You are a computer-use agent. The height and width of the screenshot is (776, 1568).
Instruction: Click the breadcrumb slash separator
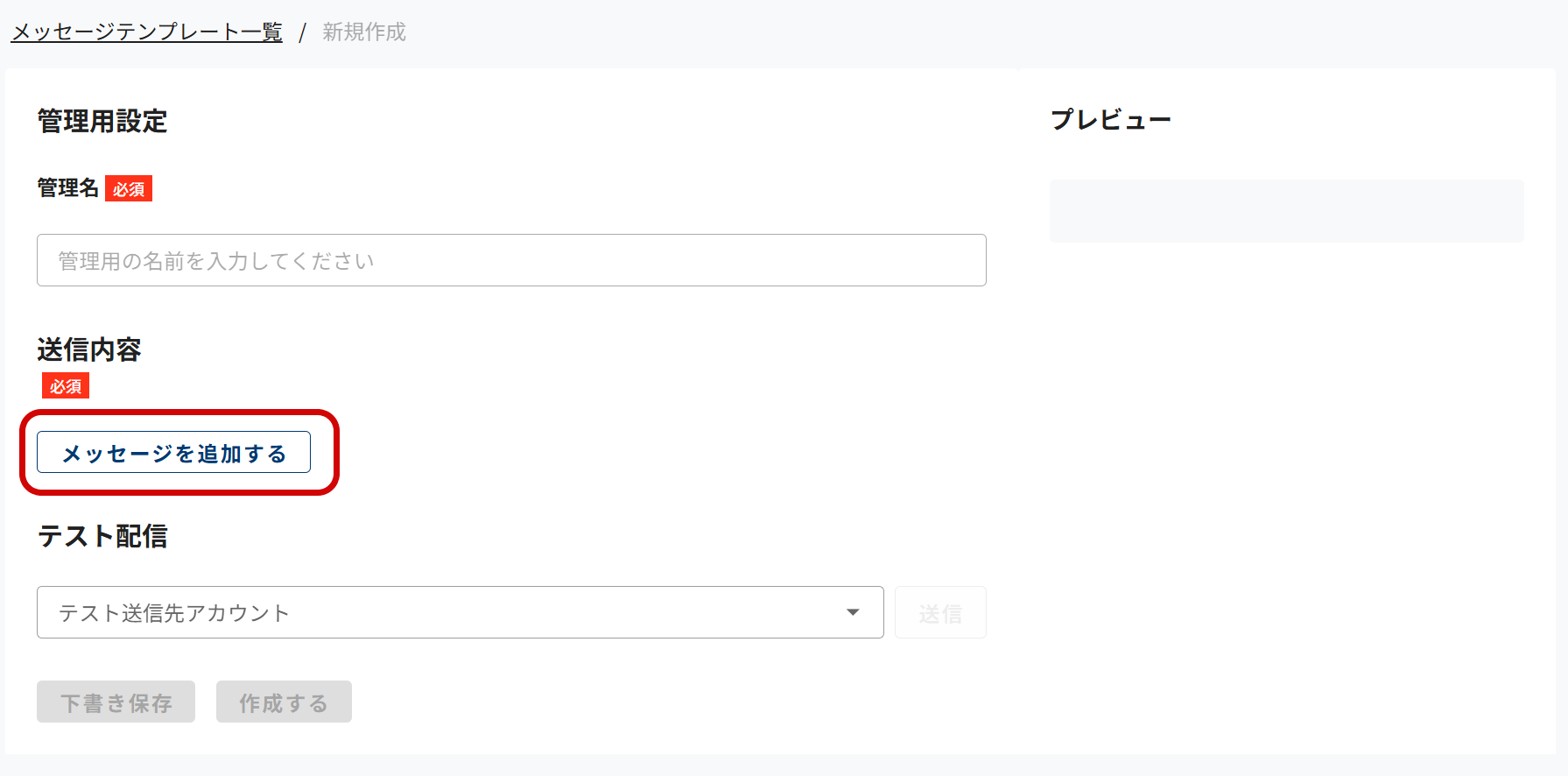pyautogui.click(x=302, y=33)
